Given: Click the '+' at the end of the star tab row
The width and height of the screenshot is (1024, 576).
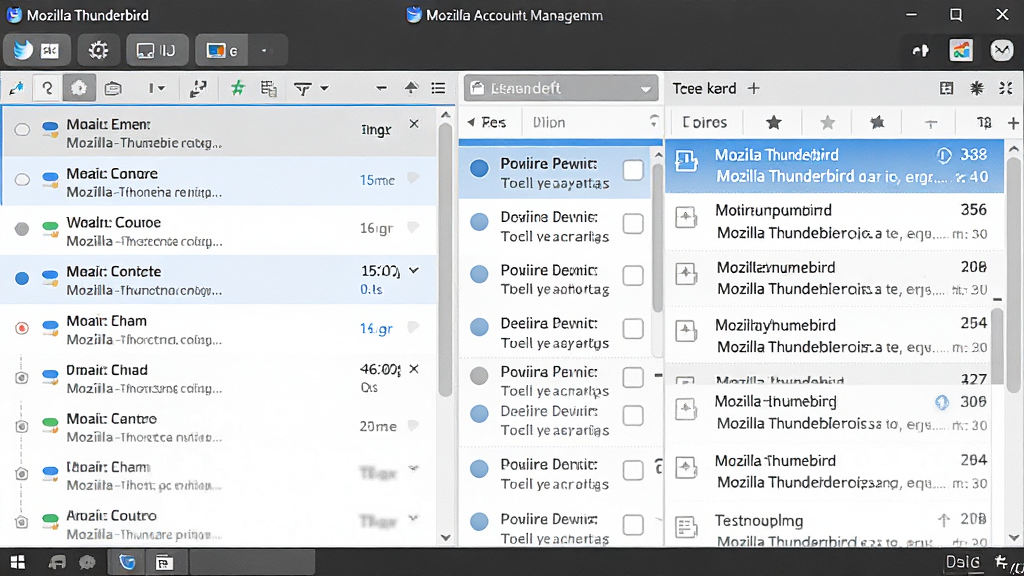Looking at the screenshot, I should (1013, 123).
